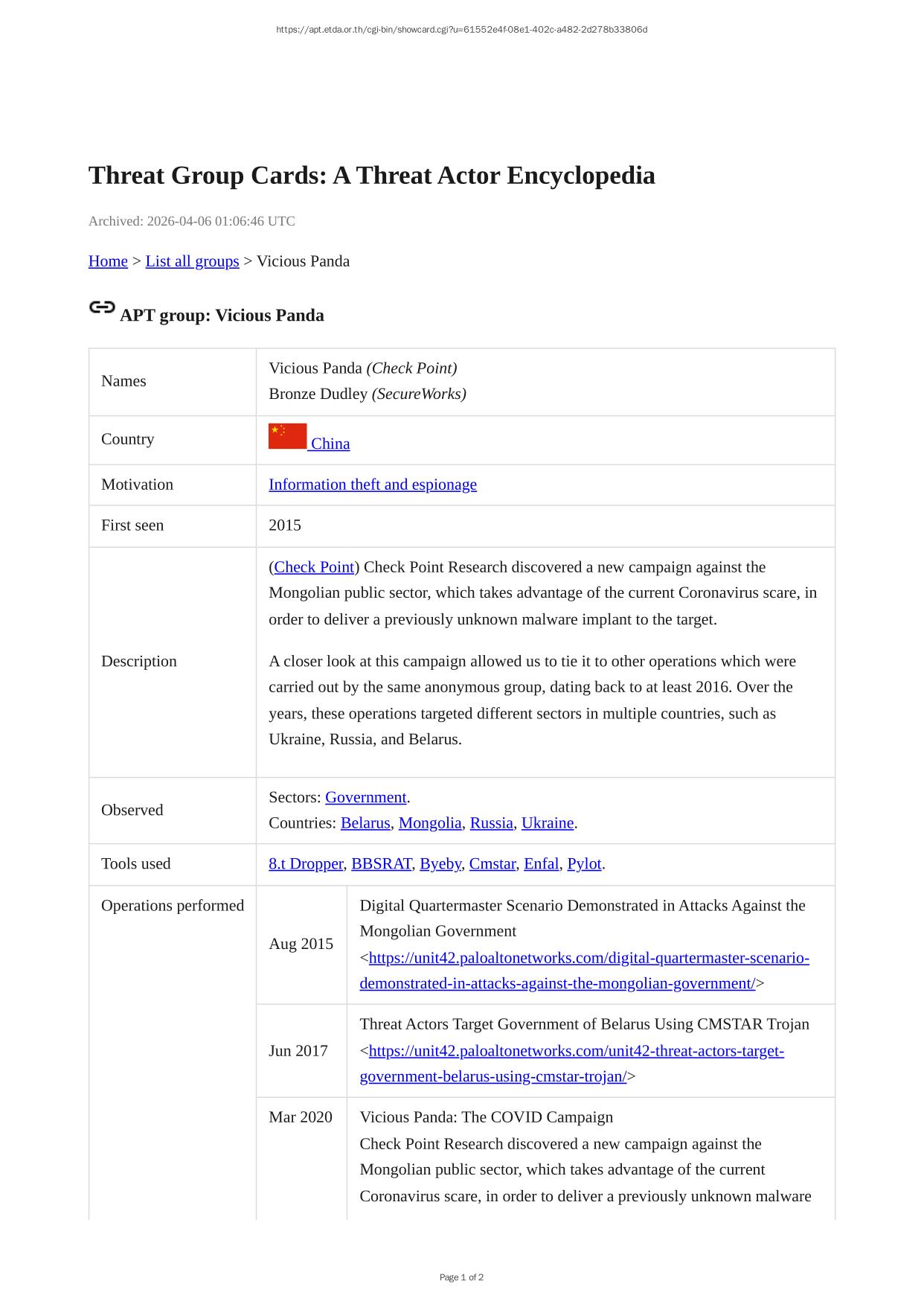Click the China flag image

coord(287,436)
